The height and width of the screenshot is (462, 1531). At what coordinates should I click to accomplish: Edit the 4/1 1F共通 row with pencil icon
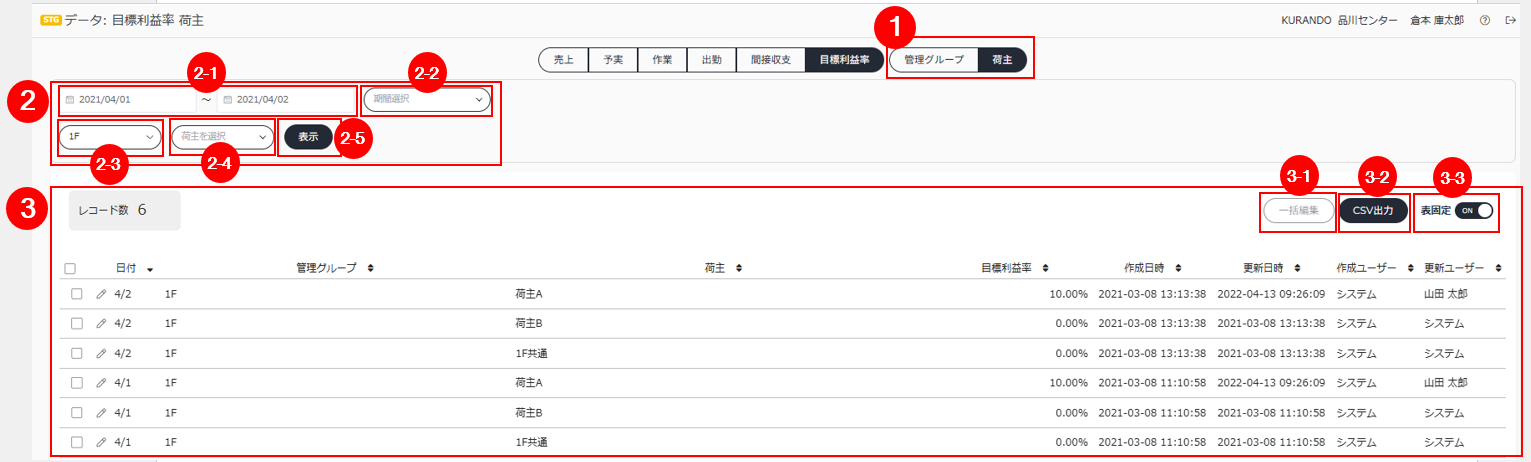point(101,442)
